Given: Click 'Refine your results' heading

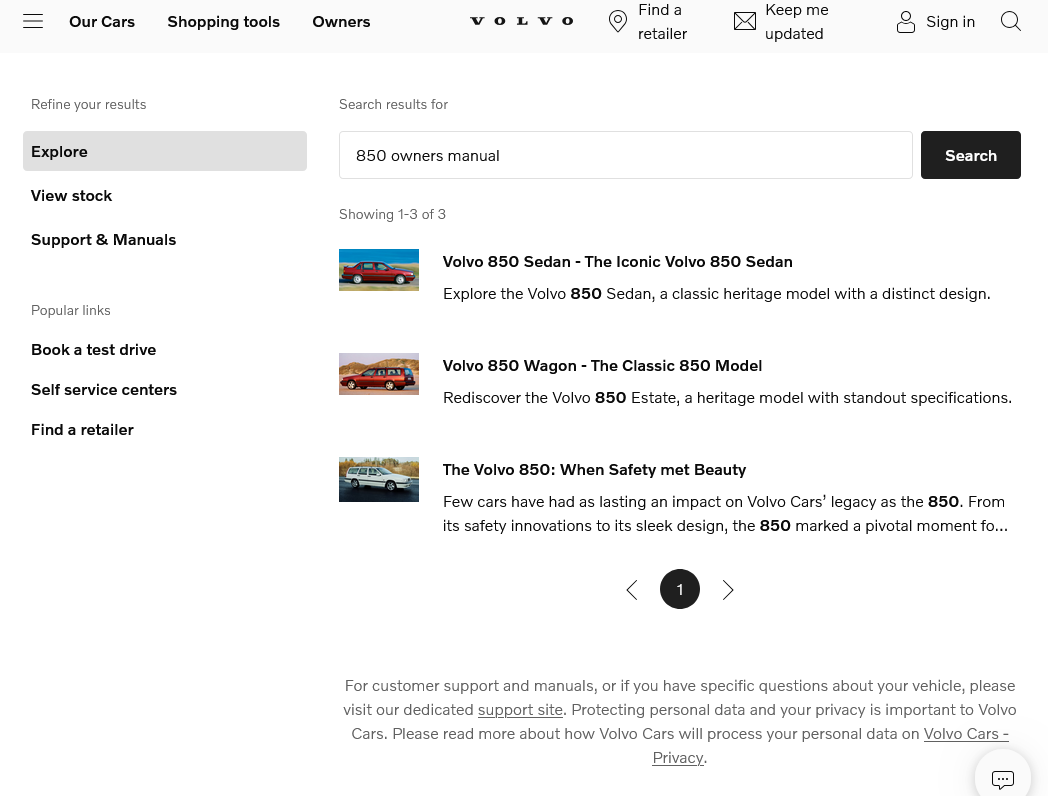Looking at the screenshot, I should (88, 104).
